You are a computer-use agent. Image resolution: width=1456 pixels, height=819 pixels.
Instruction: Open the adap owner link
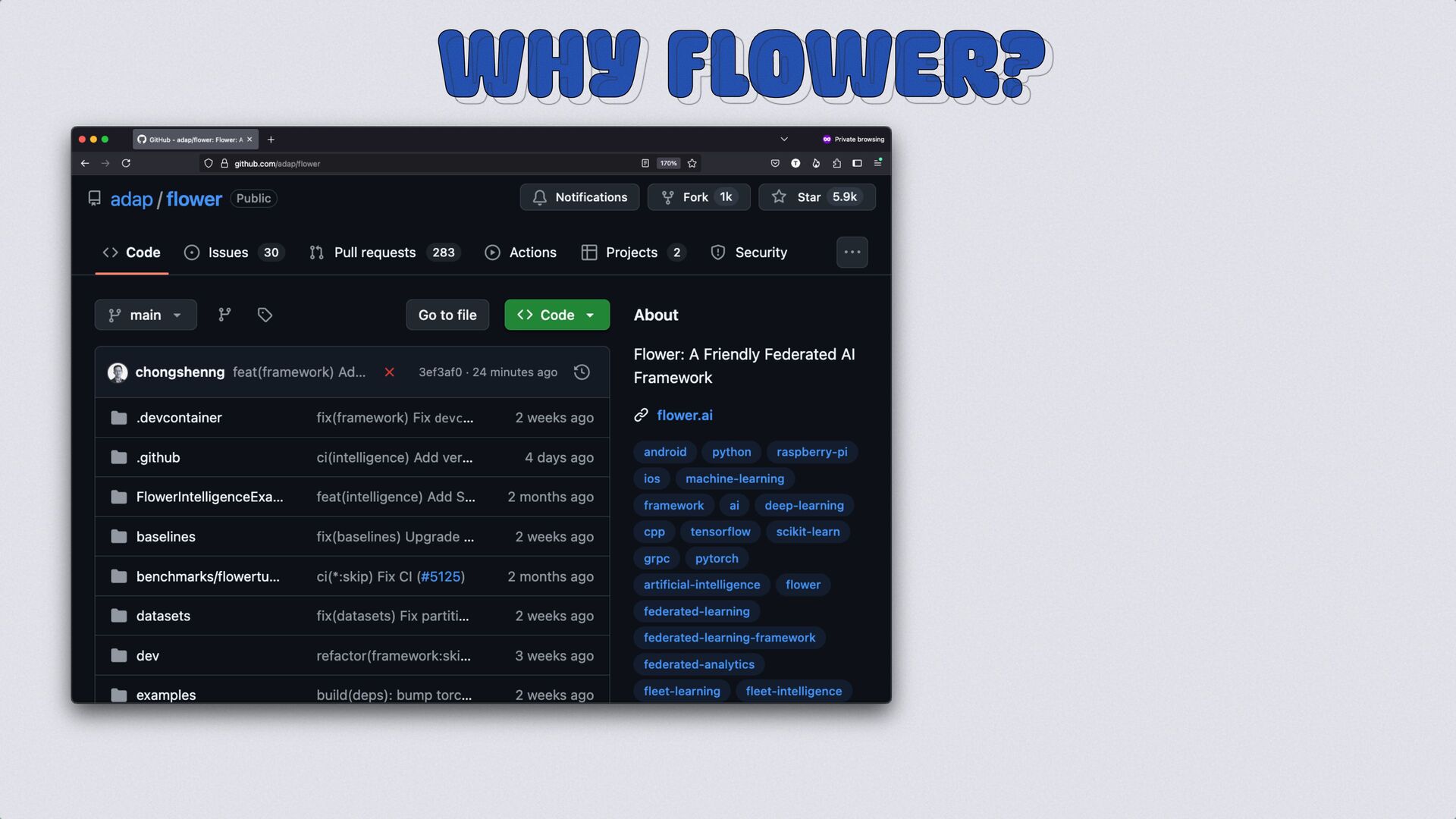[x=132, y=199]
